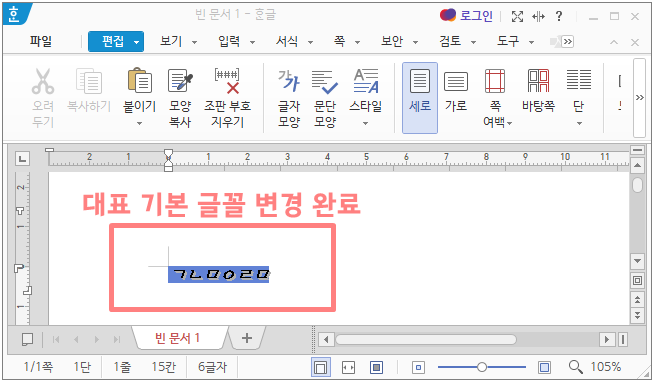Expand the Columns (단) dropdown arrow

coord(579,123)
